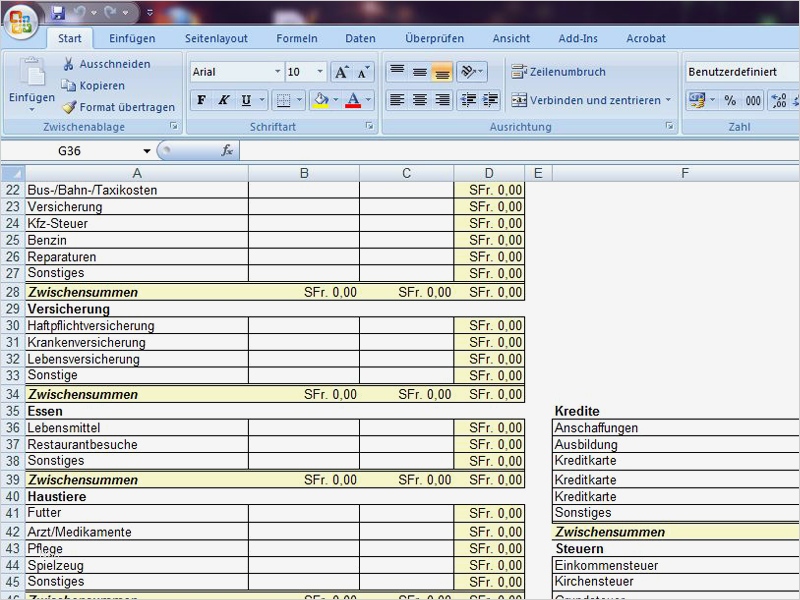This screenshot has width=800, height=600.
Task: Align text to top
Action: tap(397, 72)
